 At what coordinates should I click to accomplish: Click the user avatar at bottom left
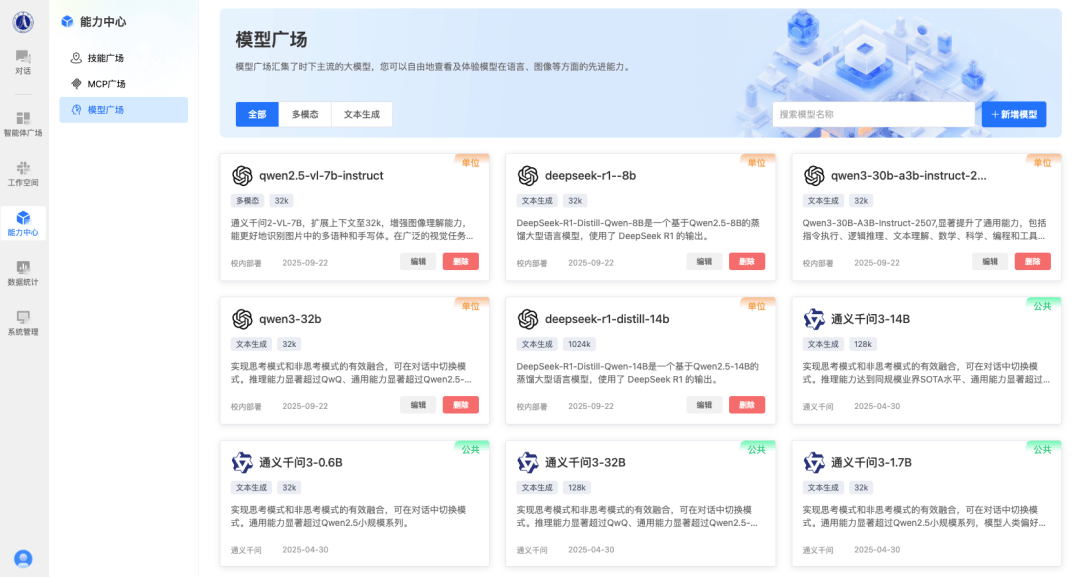[23, 558]
